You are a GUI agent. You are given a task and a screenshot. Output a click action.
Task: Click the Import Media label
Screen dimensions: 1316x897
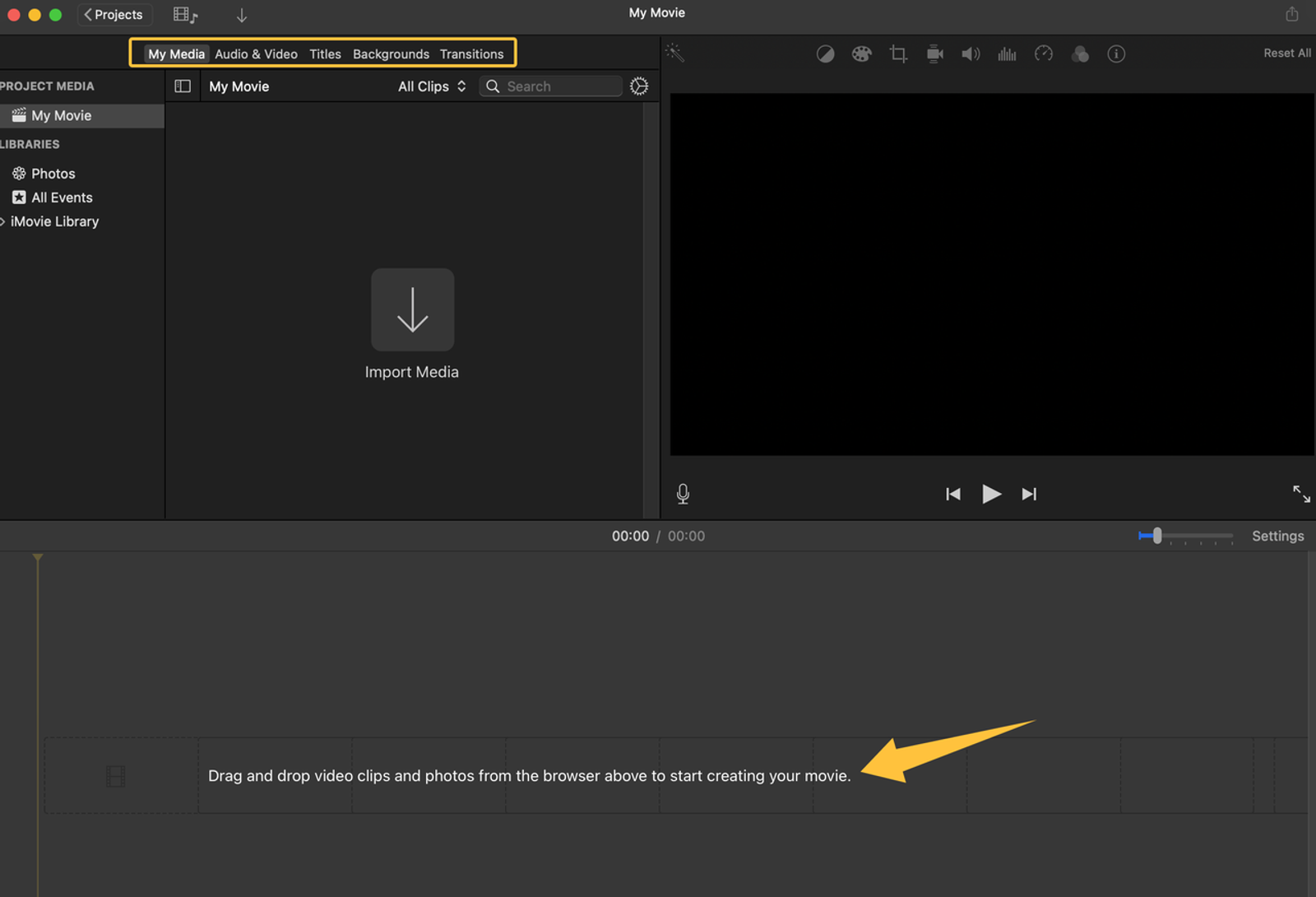point(411,372)
